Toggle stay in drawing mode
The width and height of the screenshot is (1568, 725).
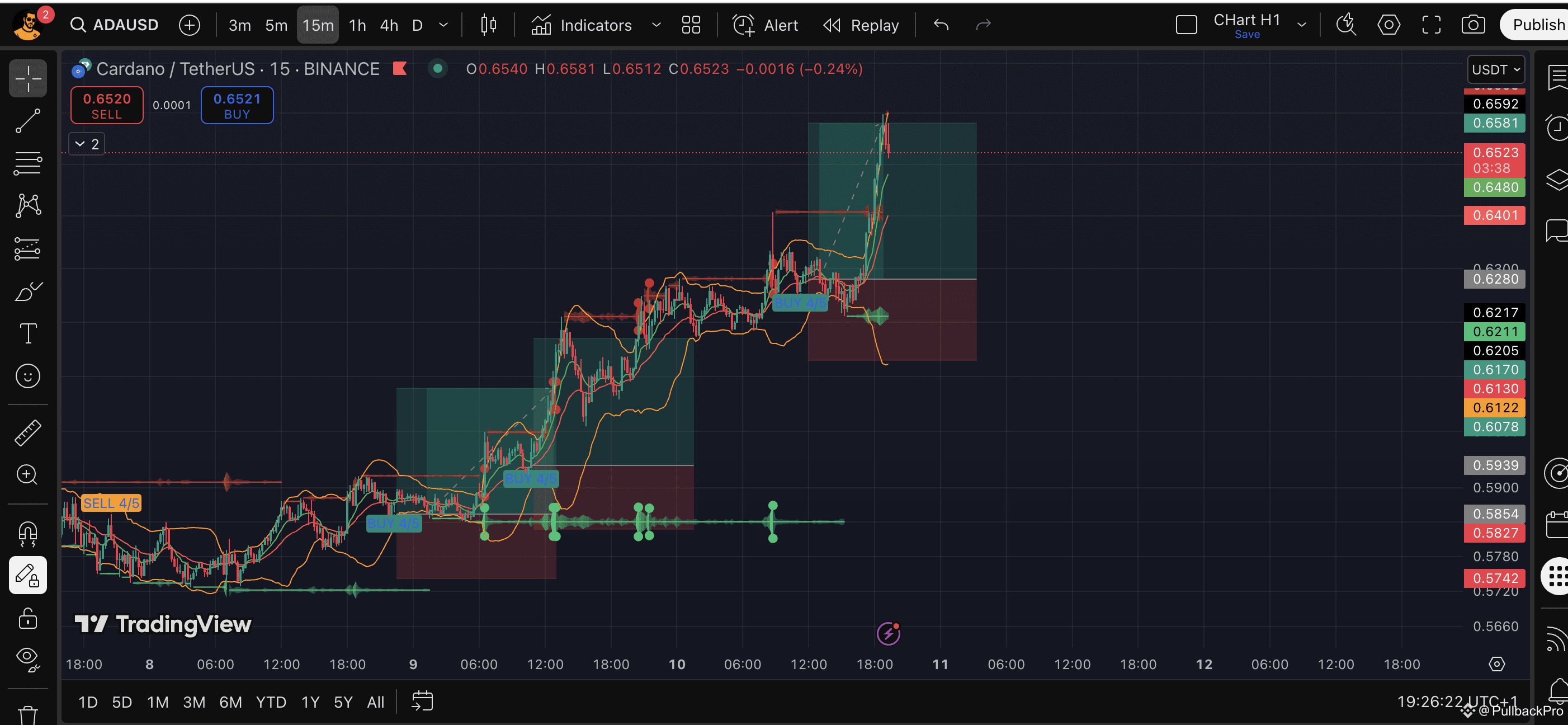(x=28, y=575)
